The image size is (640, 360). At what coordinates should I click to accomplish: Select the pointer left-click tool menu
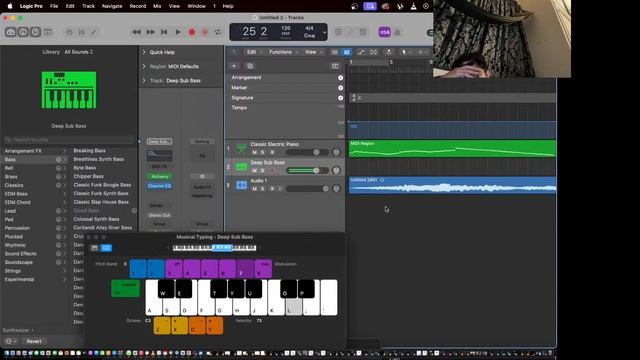(406, 52)
